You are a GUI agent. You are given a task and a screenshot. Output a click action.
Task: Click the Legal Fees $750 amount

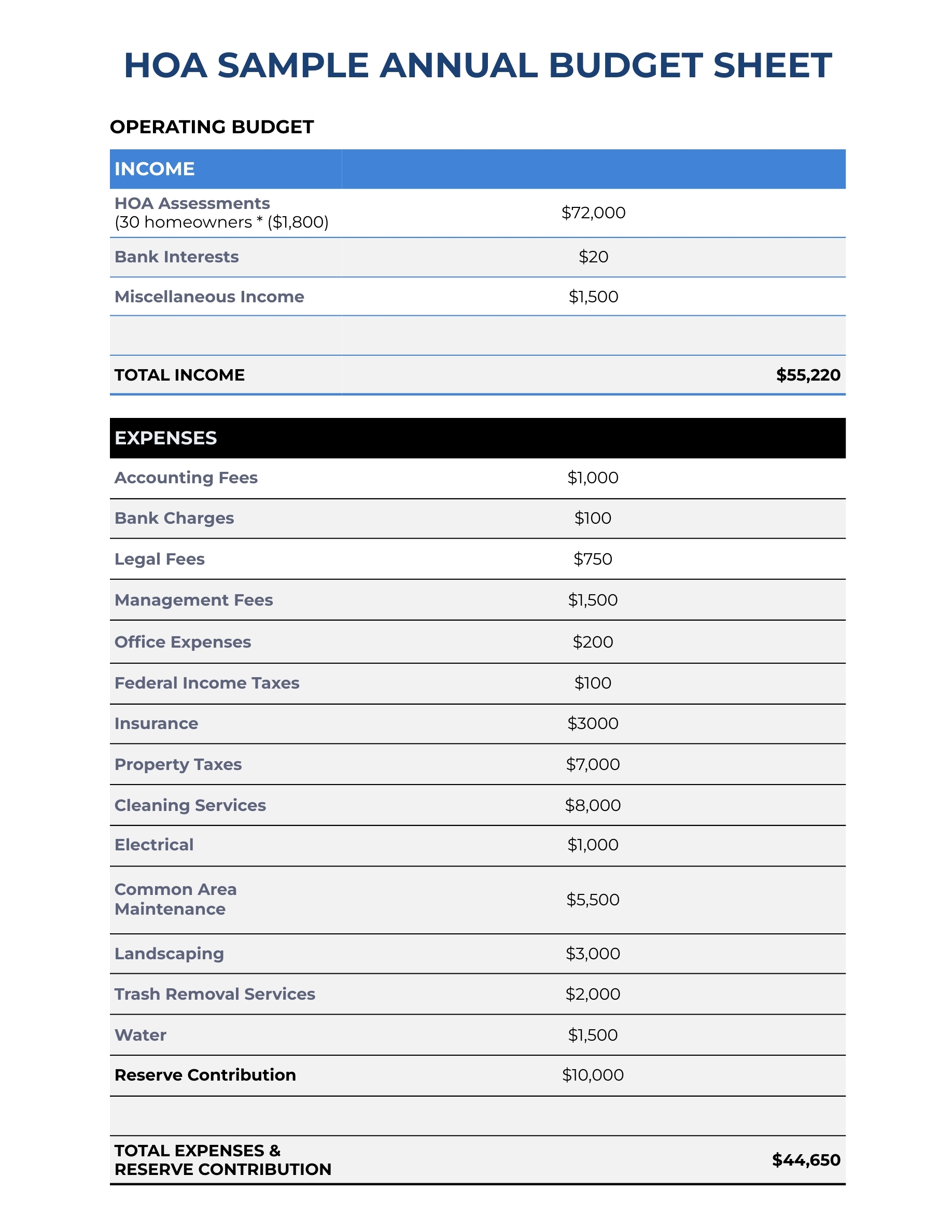coord(592,559)
